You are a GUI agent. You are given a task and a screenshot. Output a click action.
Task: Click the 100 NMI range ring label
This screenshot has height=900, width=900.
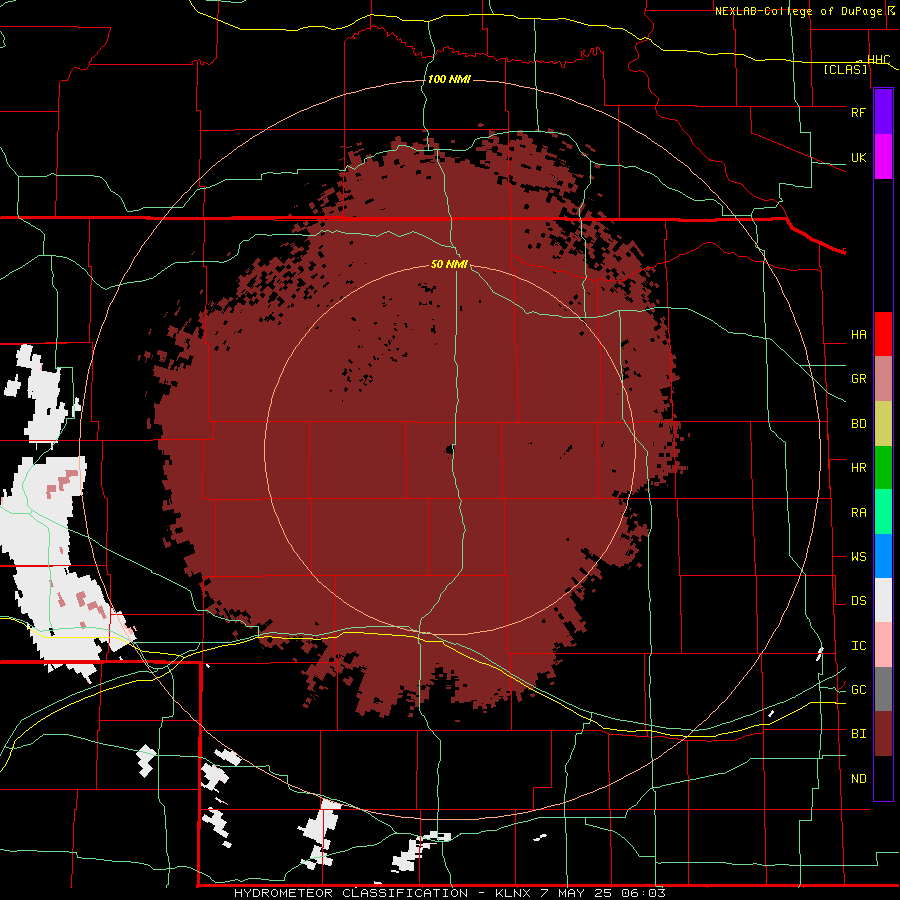pyautogui.click(x=449, y=79)
